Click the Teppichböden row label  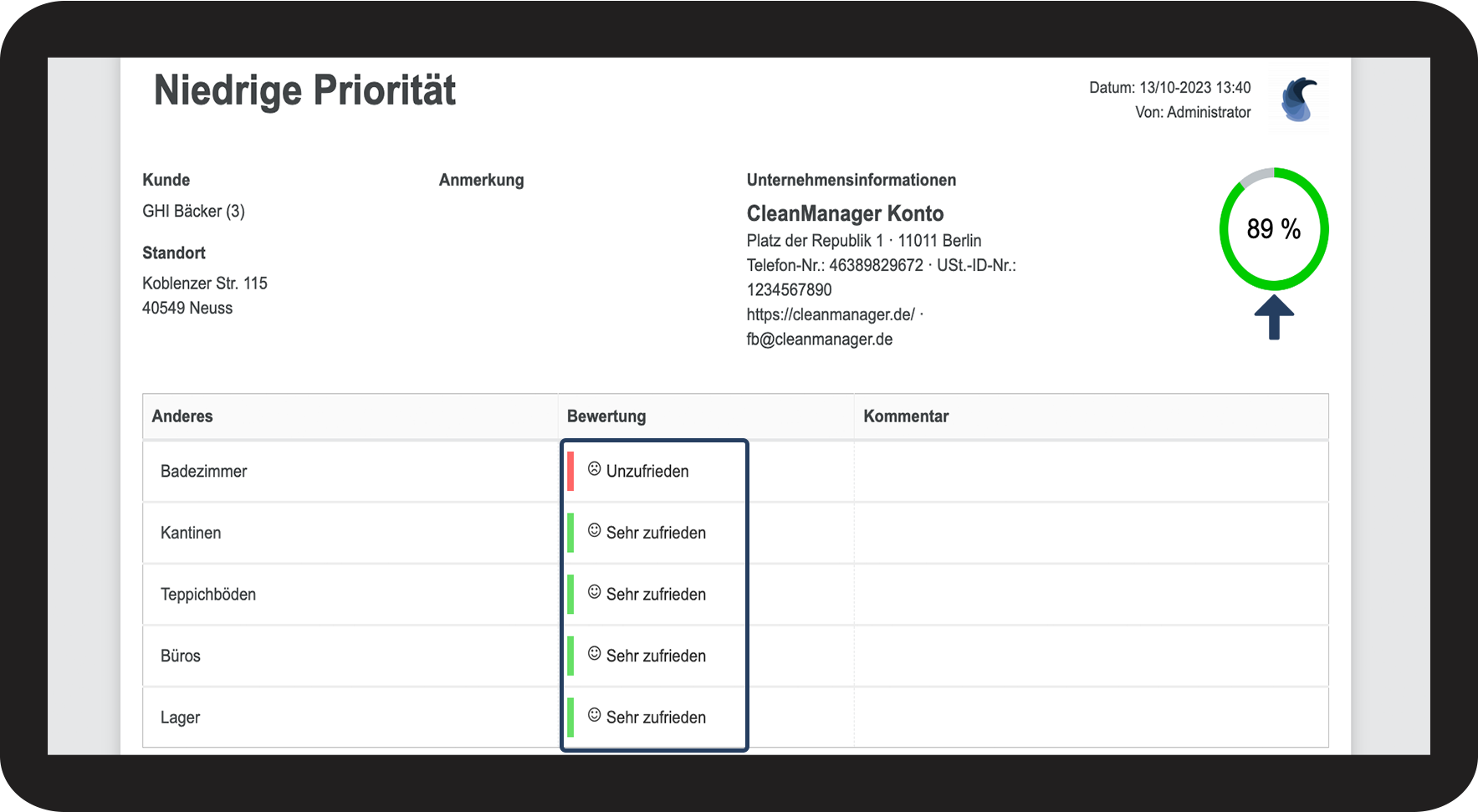click(208, 595)
